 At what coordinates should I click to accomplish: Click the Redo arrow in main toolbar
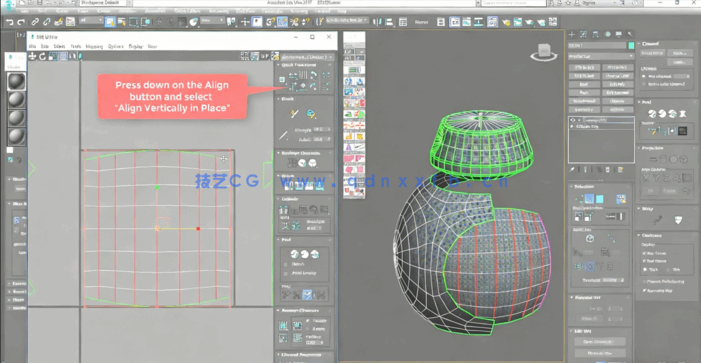pyautogui.click(x=21, y=22)
